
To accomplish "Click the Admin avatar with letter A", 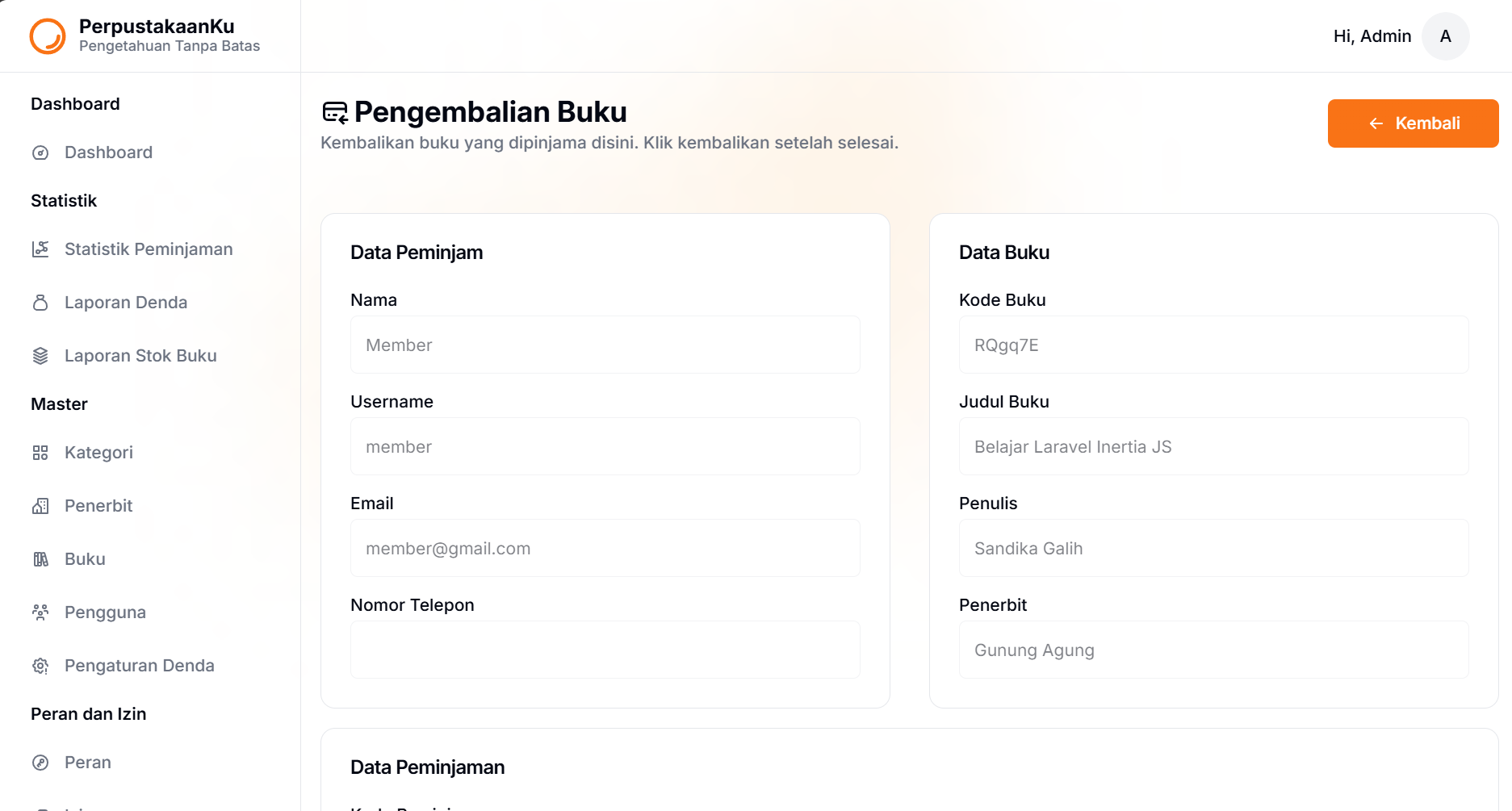I will point(1445,36).
